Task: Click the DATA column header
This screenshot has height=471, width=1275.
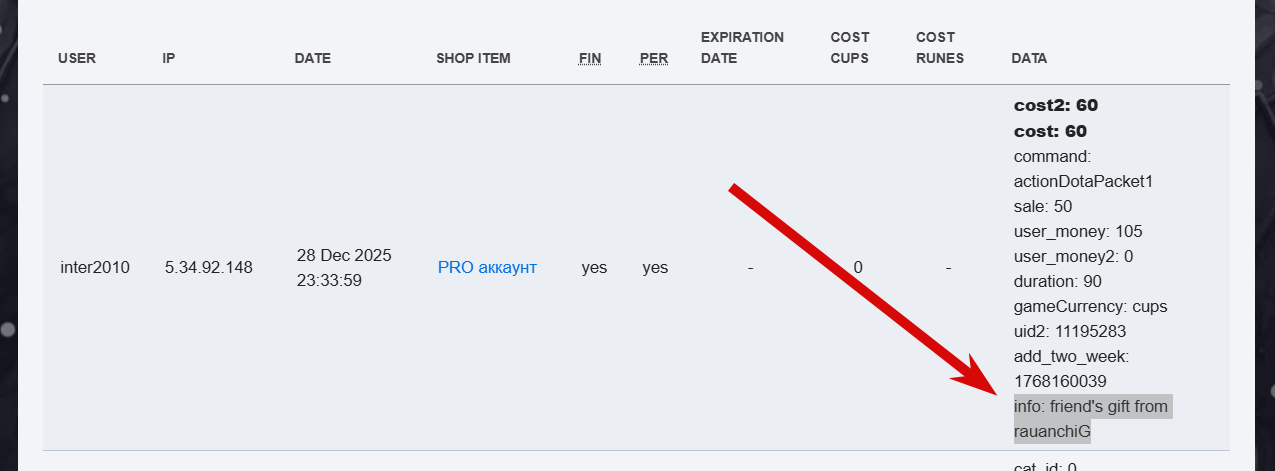Action: click(x=1029, y=58)
